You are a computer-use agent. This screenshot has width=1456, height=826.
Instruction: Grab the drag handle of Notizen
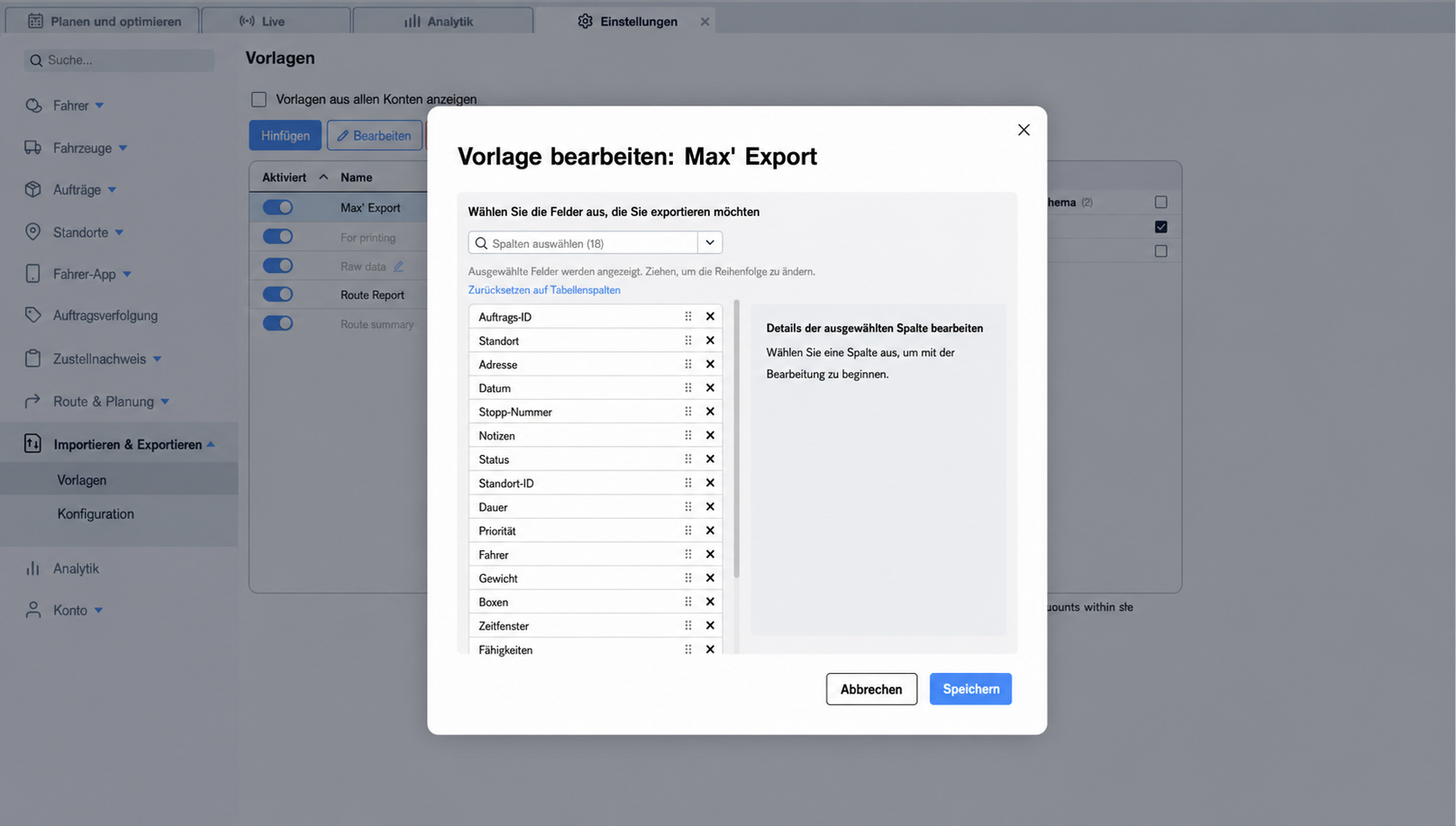(x=687, y=435)
